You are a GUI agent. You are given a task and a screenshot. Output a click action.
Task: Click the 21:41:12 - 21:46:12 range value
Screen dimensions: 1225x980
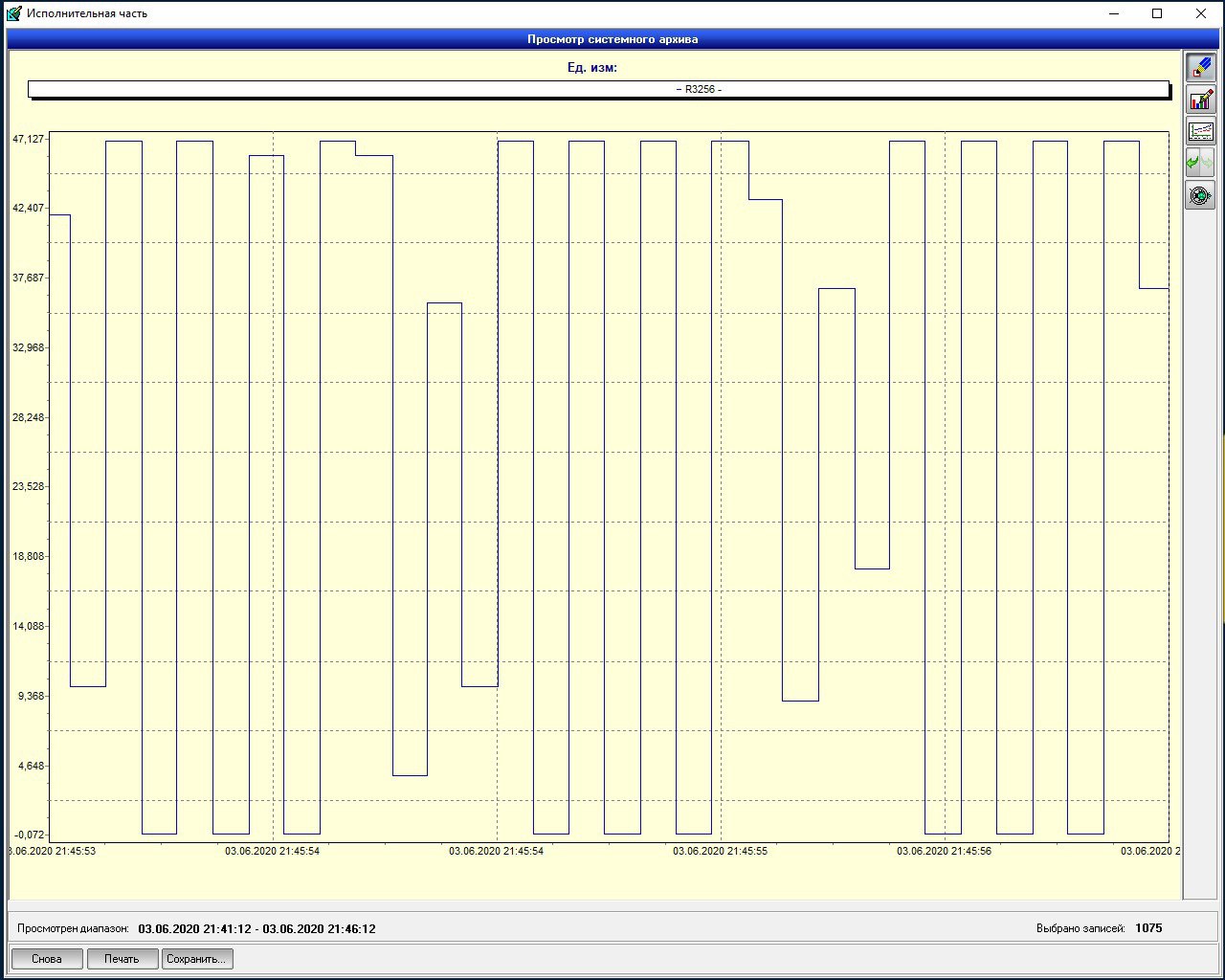tap(256, 928)
